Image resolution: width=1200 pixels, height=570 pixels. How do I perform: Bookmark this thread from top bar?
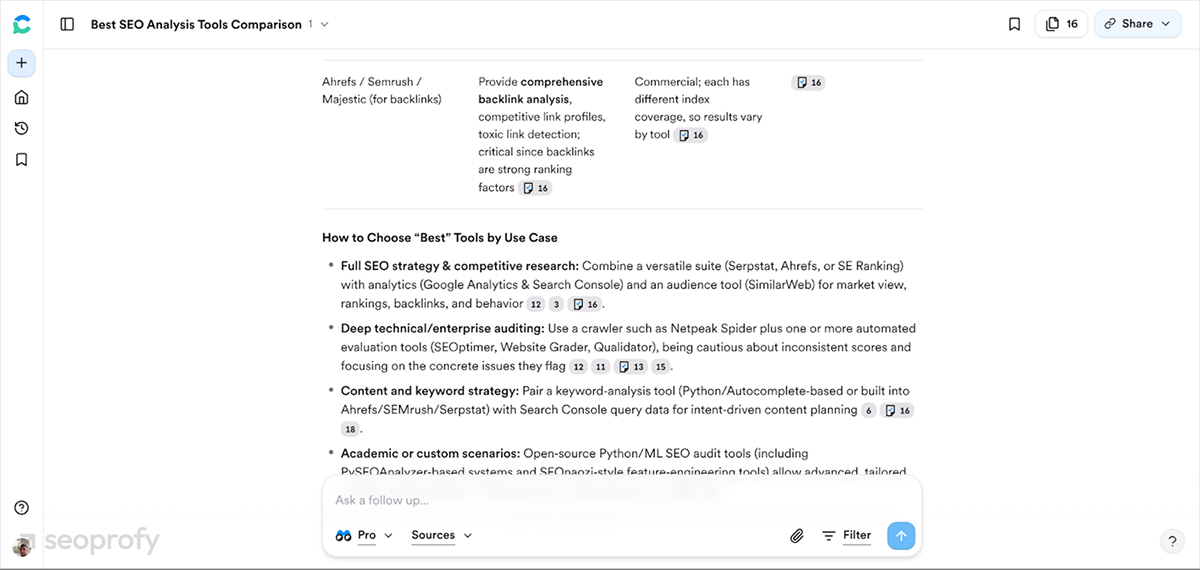tap(1014, 24)
